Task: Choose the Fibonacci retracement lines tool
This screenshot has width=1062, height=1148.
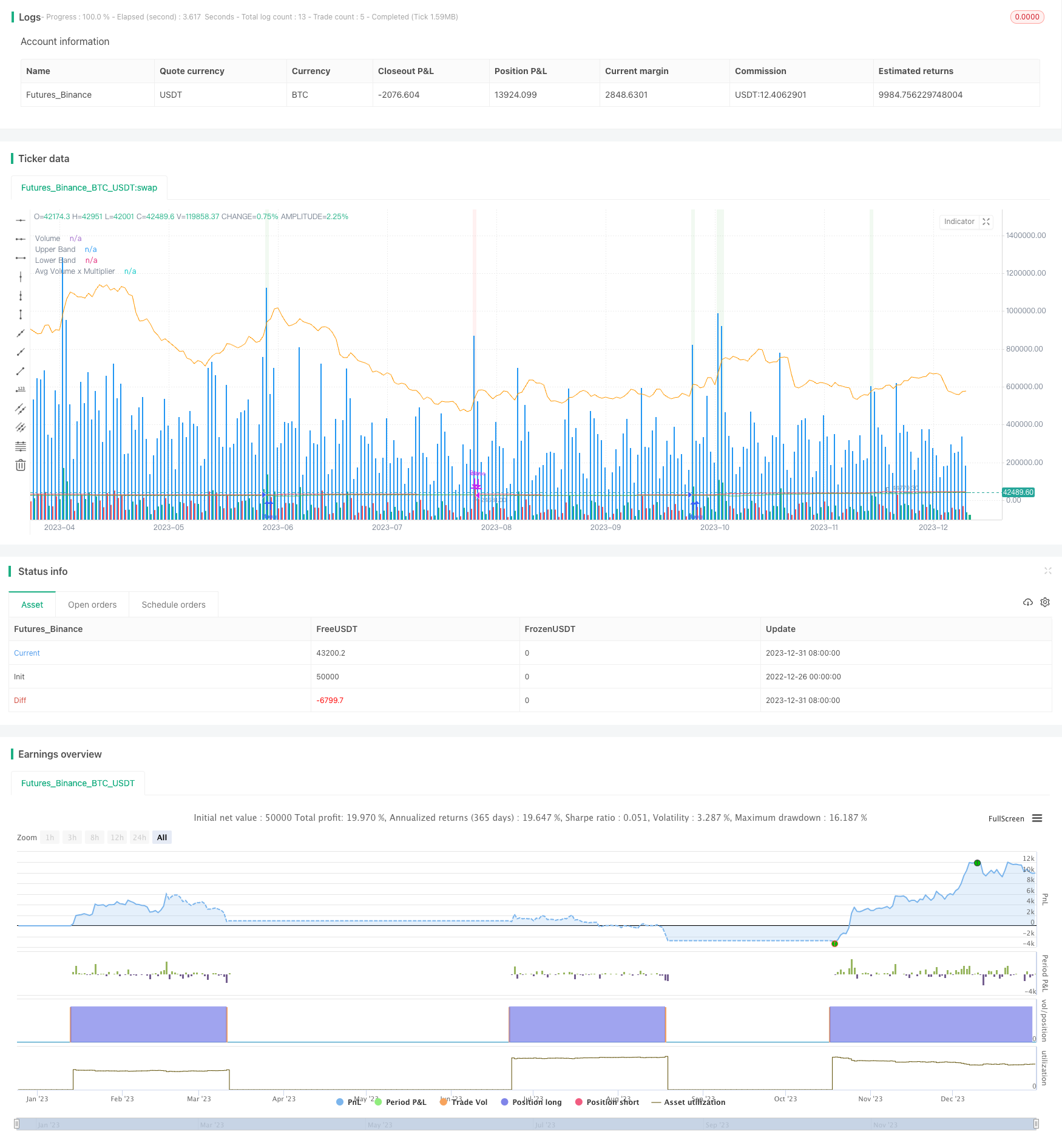Action: [x=21, y=446]
